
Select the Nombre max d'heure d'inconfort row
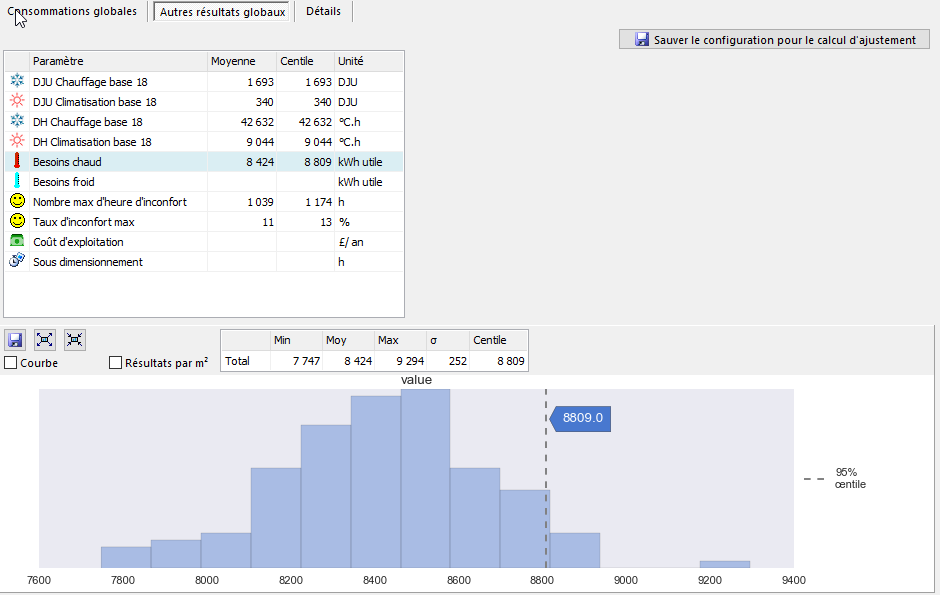(x=204, y=202)
